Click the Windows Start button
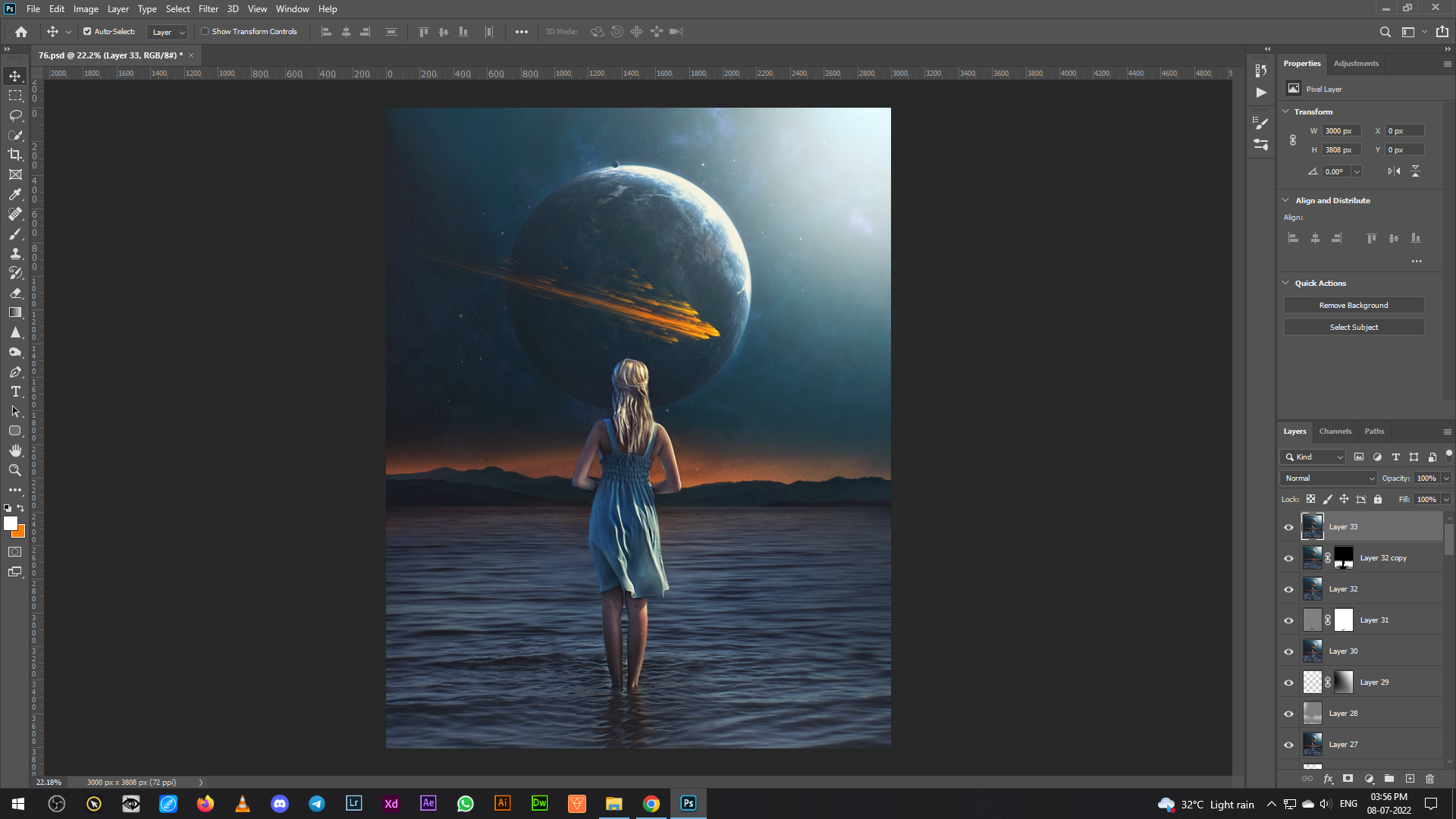1456x819 pixels. click(18, 804)
